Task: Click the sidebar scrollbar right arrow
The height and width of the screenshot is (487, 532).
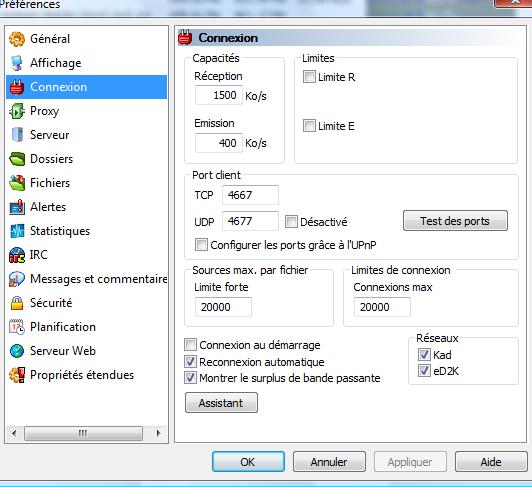Action: pos(158,433)
